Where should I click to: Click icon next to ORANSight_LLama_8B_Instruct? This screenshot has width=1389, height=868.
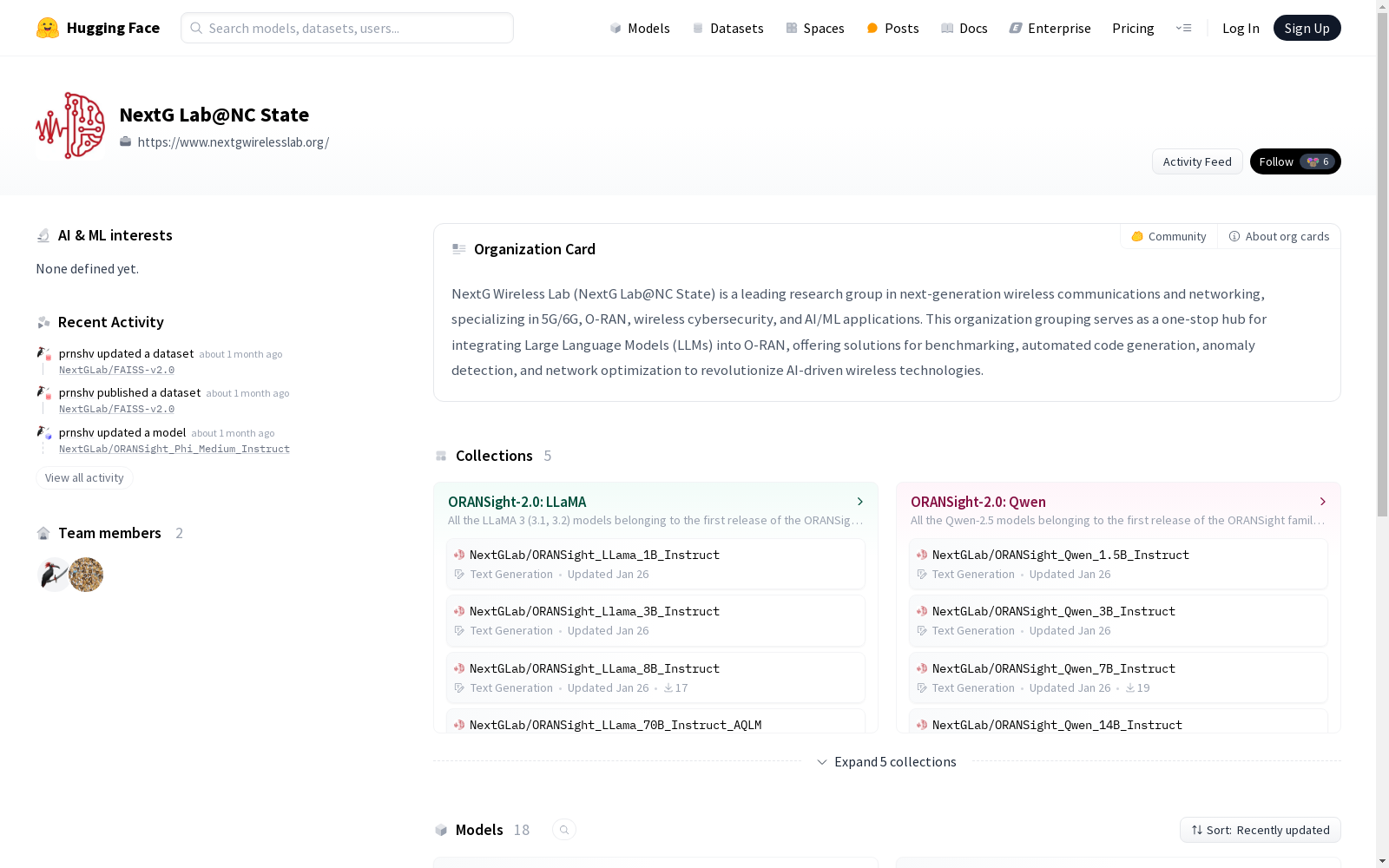459,668
